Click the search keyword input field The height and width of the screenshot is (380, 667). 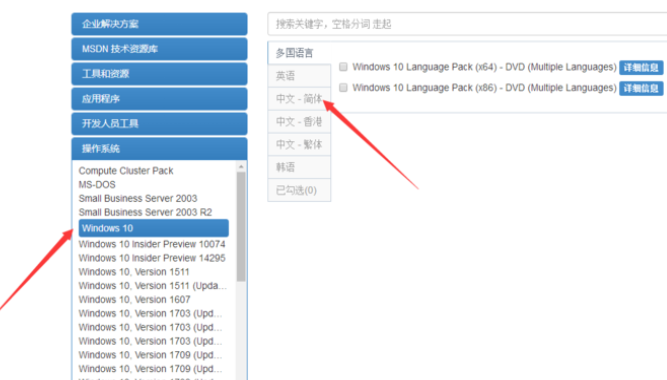pyautogui.click(x=467, y=24)
